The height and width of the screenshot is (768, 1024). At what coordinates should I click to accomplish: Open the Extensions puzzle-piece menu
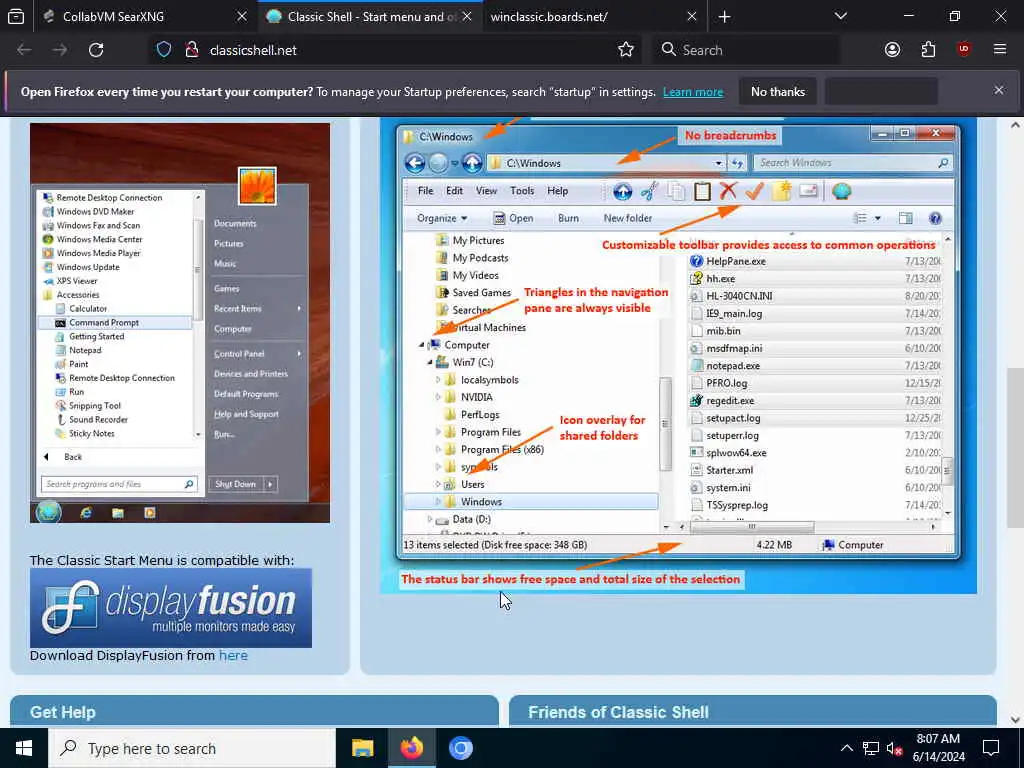point(928,50)
